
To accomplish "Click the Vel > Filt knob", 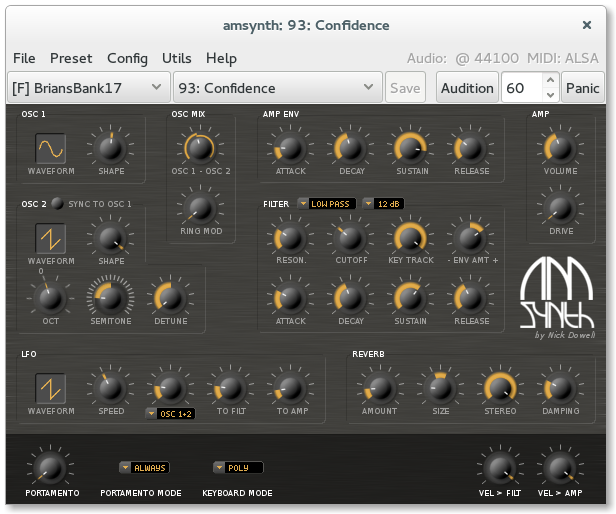I will pyautogui.click(x=500, y=468).
